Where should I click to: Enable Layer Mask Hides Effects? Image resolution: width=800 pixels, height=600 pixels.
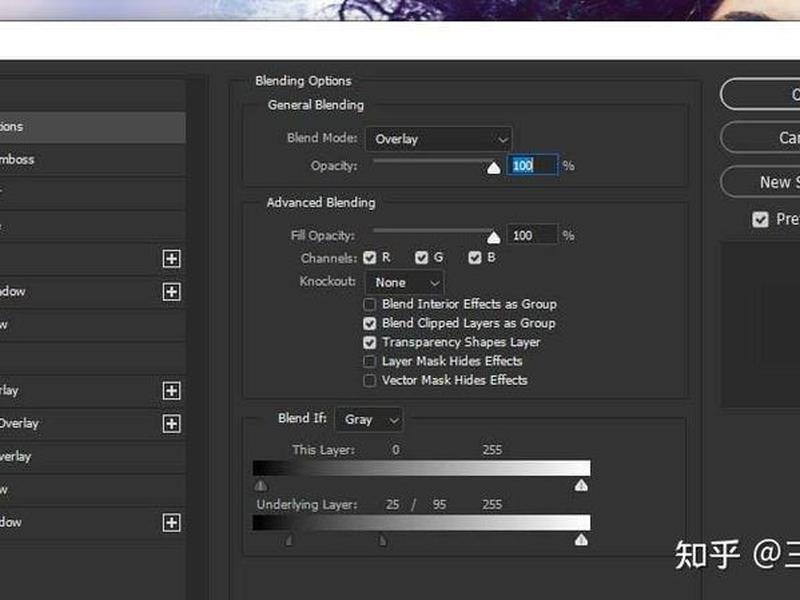click(x=370, y=361)
